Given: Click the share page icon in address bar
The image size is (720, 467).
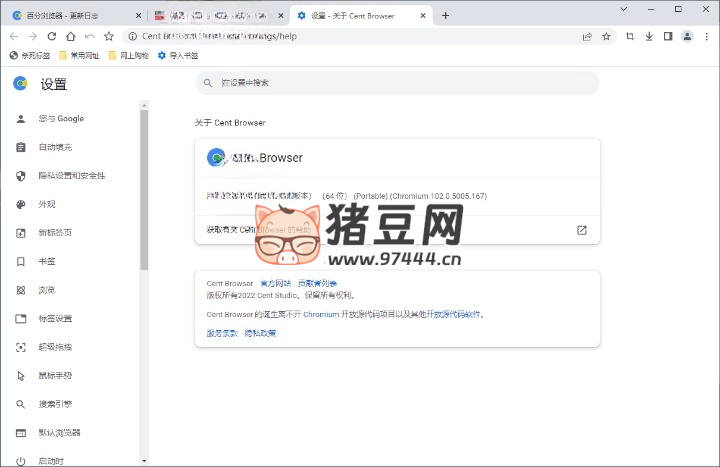Looking at the screenshot, I should pyautogui.click(x=587, y=36).
